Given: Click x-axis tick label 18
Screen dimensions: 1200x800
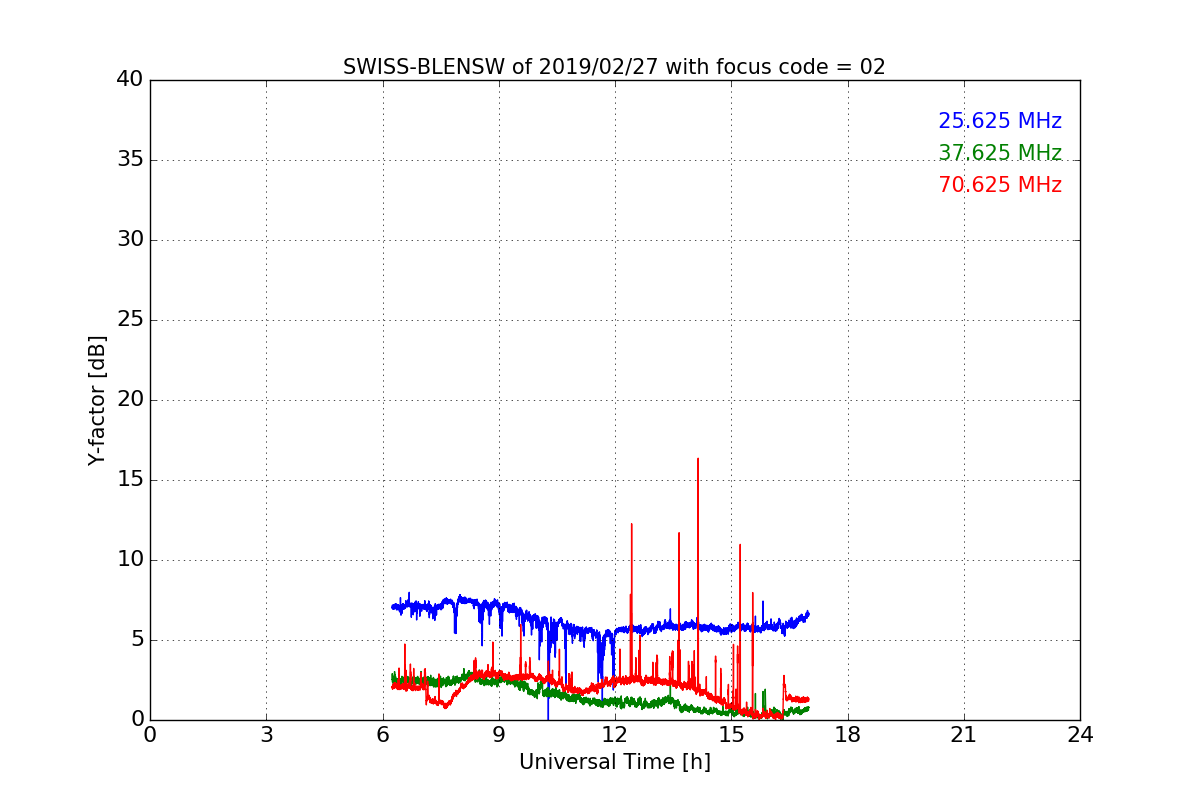Looking at the screenshot, I should [x=848, y=735].
